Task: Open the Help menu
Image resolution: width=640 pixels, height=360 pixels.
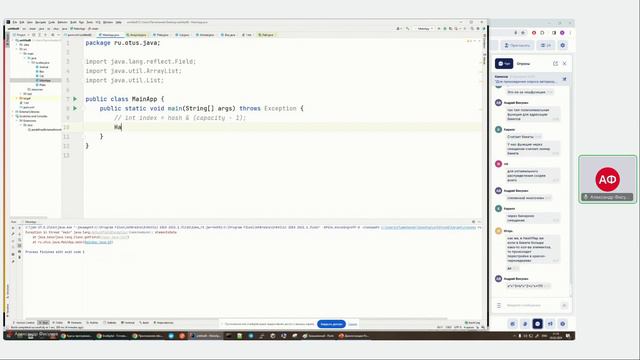Action: (118, 22)
